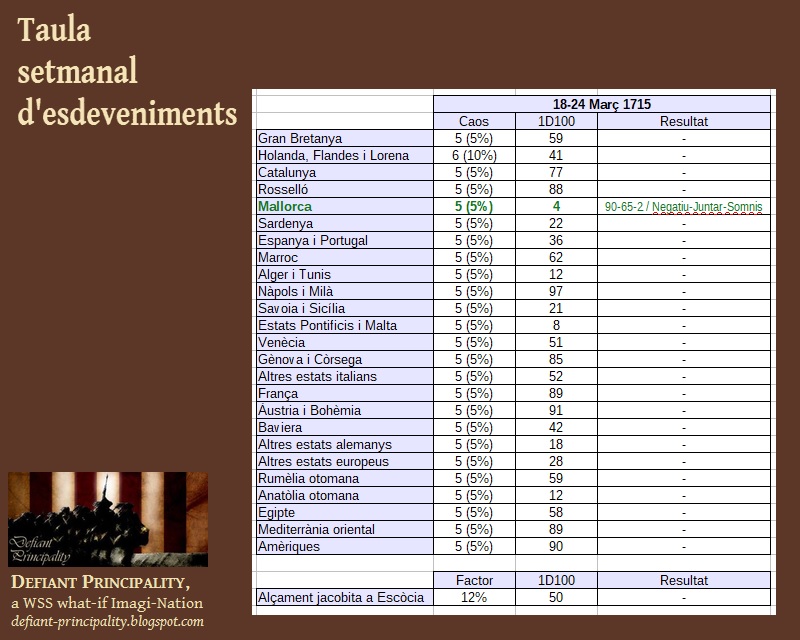Click the 1D100 value '58' for Egipte
This screenshot has width=800, height=640.
point(556,512)
